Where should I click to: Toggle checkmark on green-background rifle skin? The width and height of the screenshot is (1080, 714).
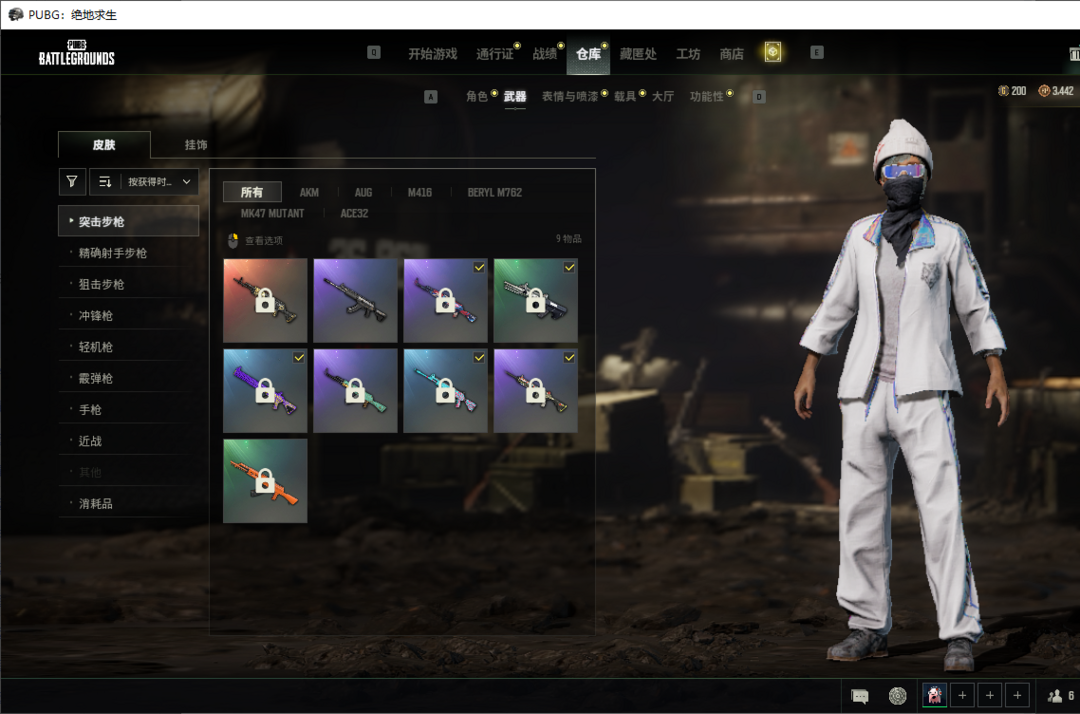[x=570, y=267]
